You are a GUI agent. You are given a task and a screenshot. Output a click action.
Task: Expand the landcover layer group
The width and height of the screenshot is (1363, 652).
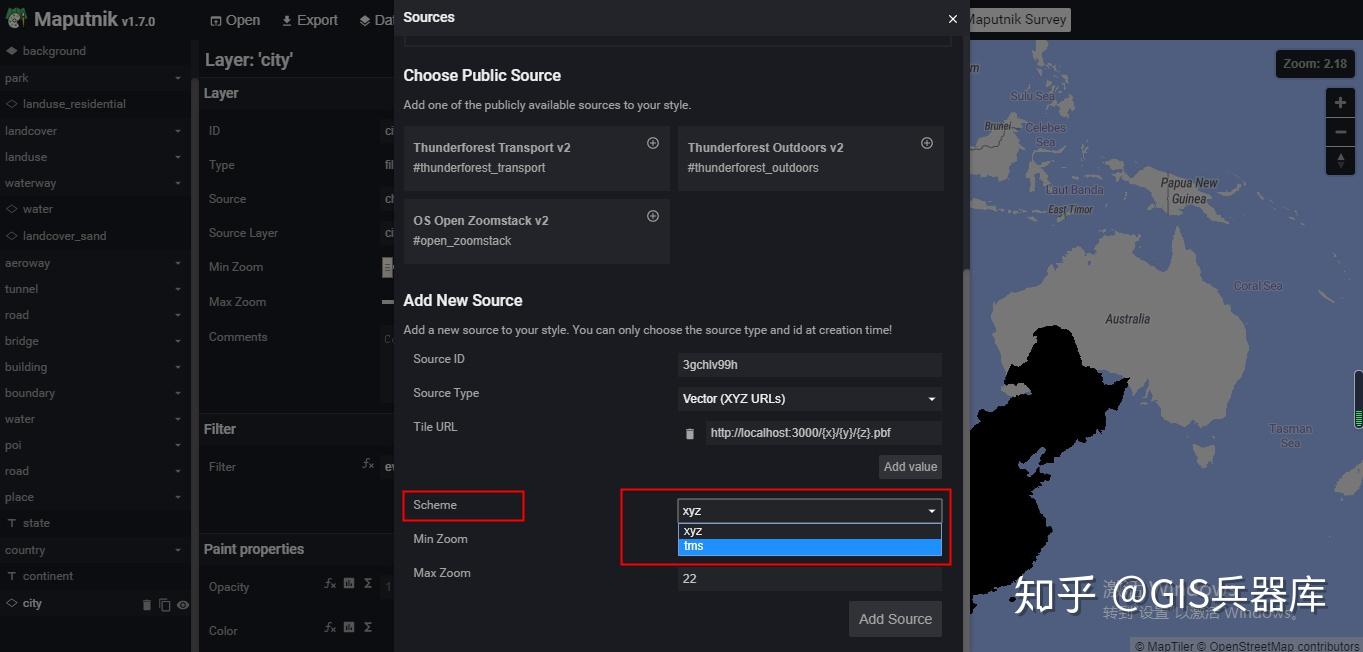pyautogui.click(x=95, y=130)
